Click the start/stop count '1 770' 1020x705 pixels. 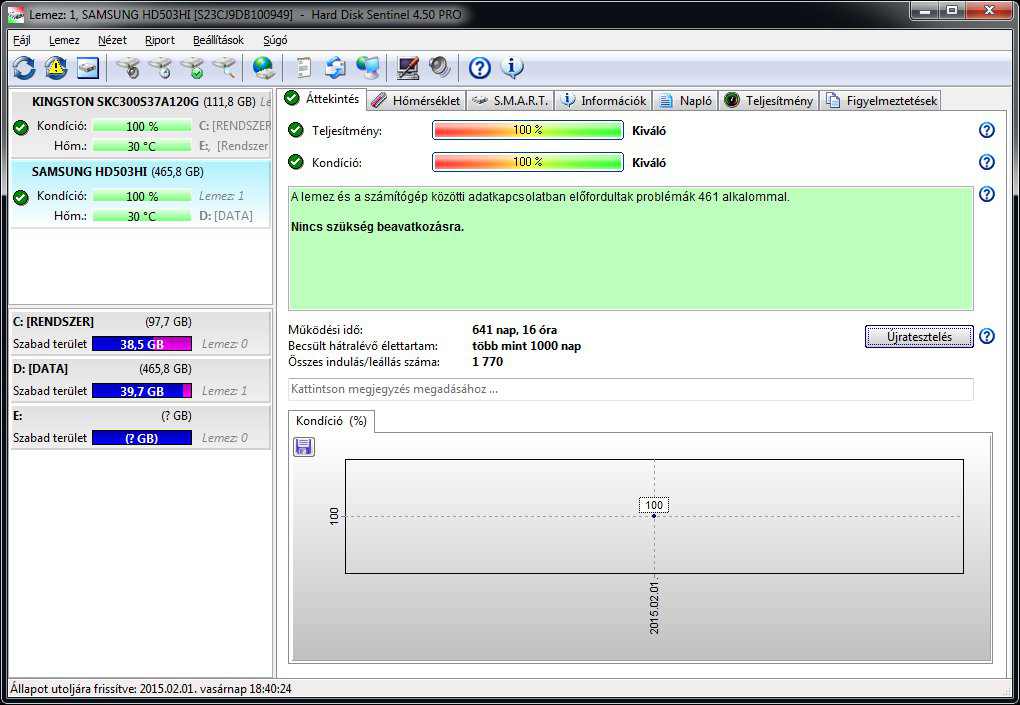(x=487, y=362)
